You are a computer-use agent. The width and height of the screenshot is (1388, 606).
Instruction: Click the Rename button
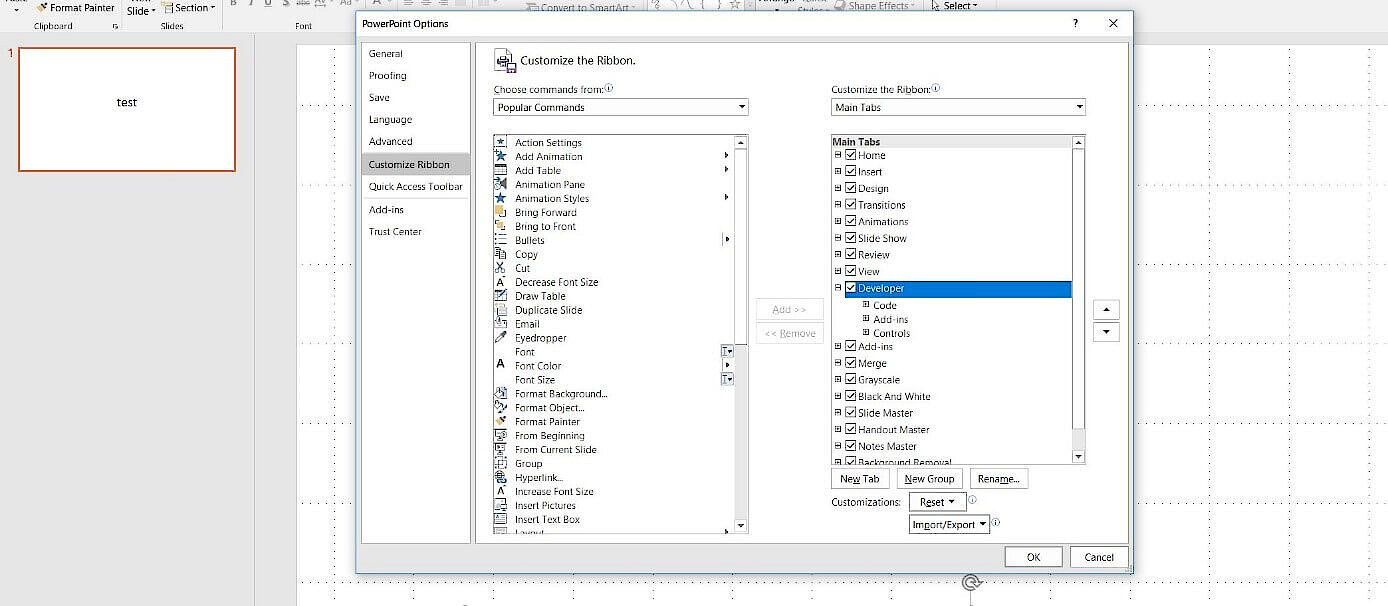pos(998,478)
